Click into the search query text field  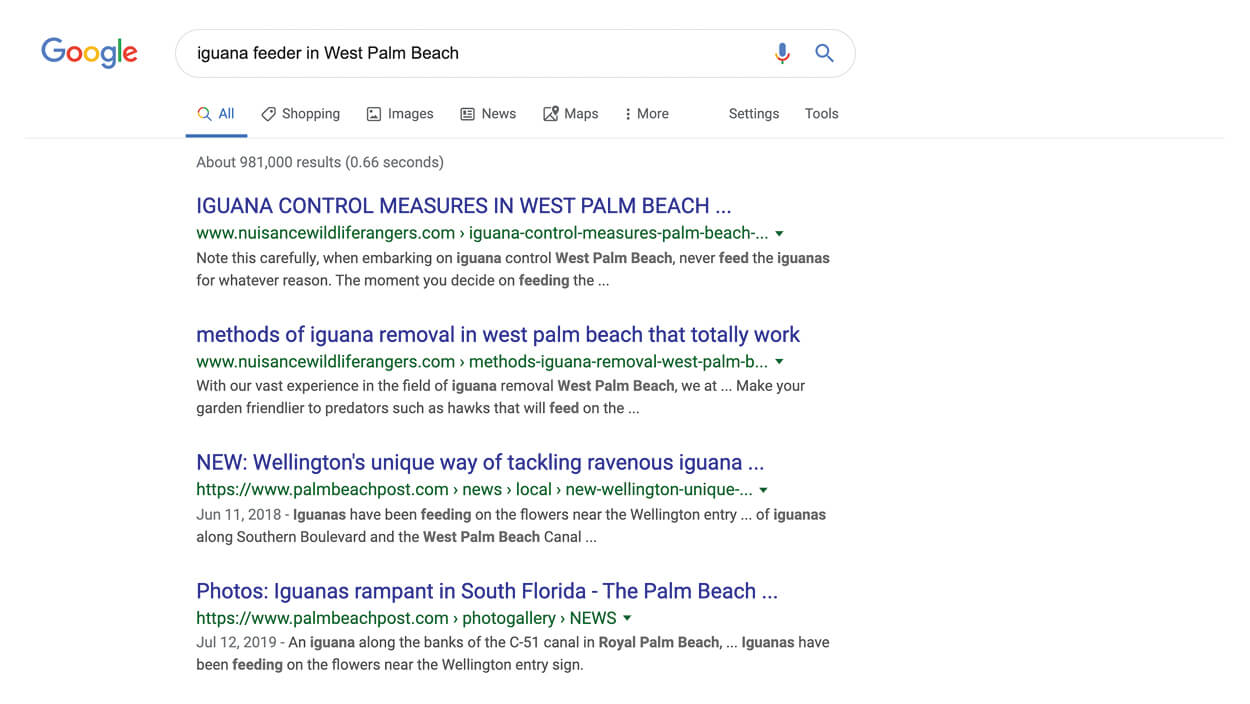point(470,54)
